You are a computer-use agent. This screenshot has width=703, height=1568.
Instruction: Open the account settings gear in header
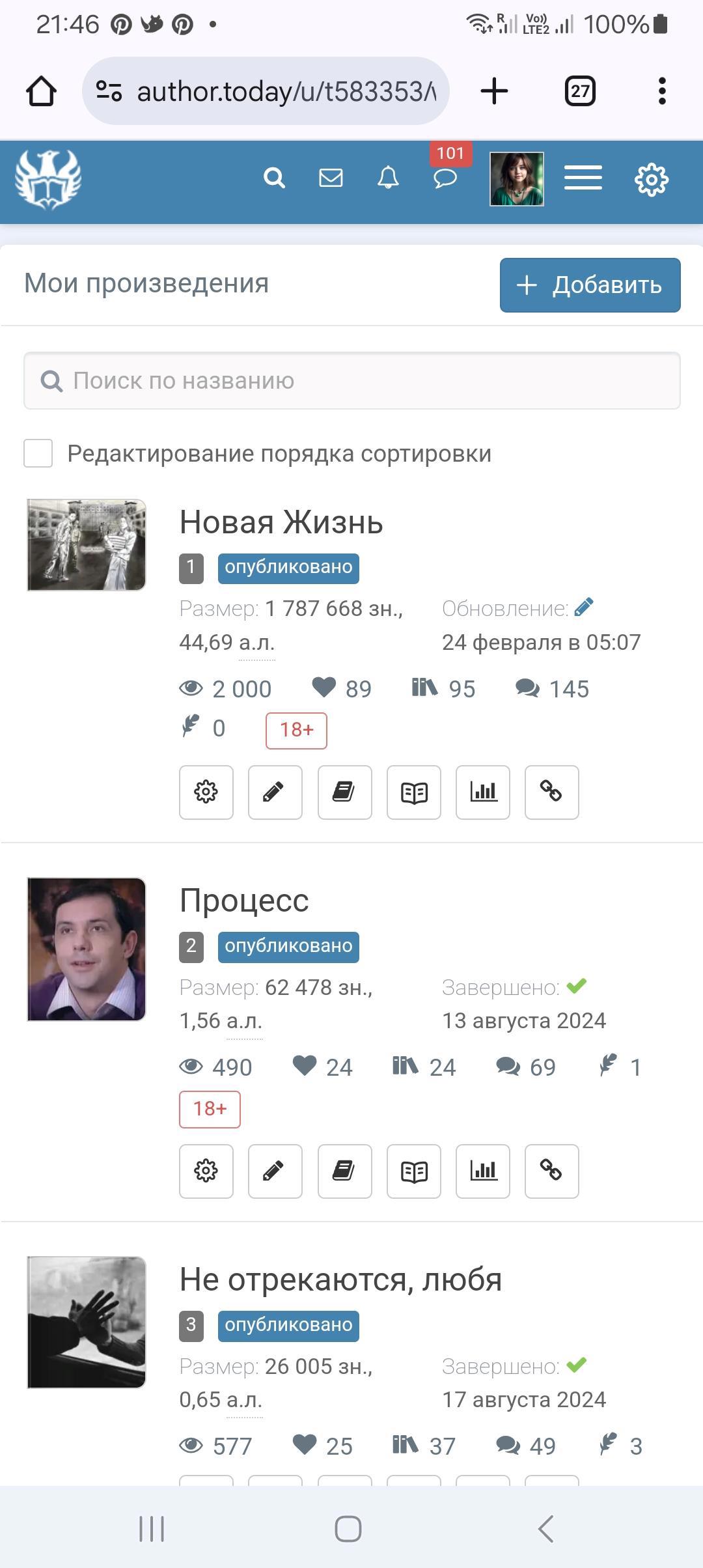click(x=652, y=179)
